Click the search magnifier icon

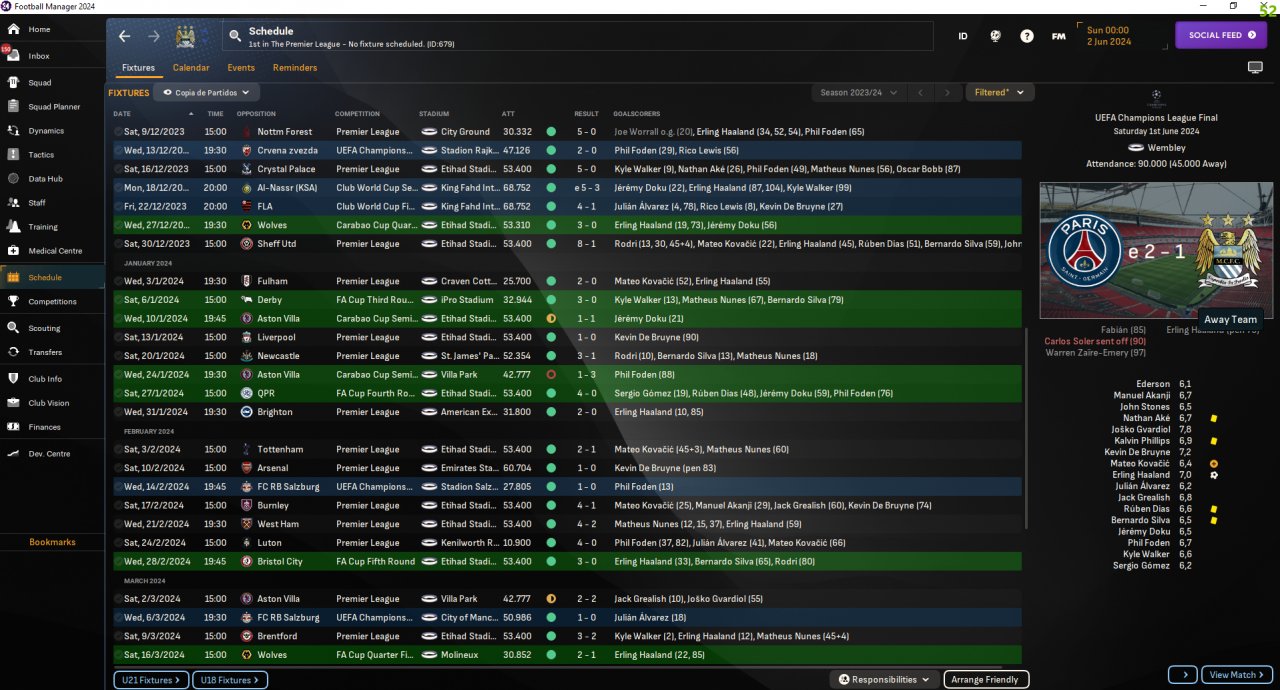tap(235, 36)
